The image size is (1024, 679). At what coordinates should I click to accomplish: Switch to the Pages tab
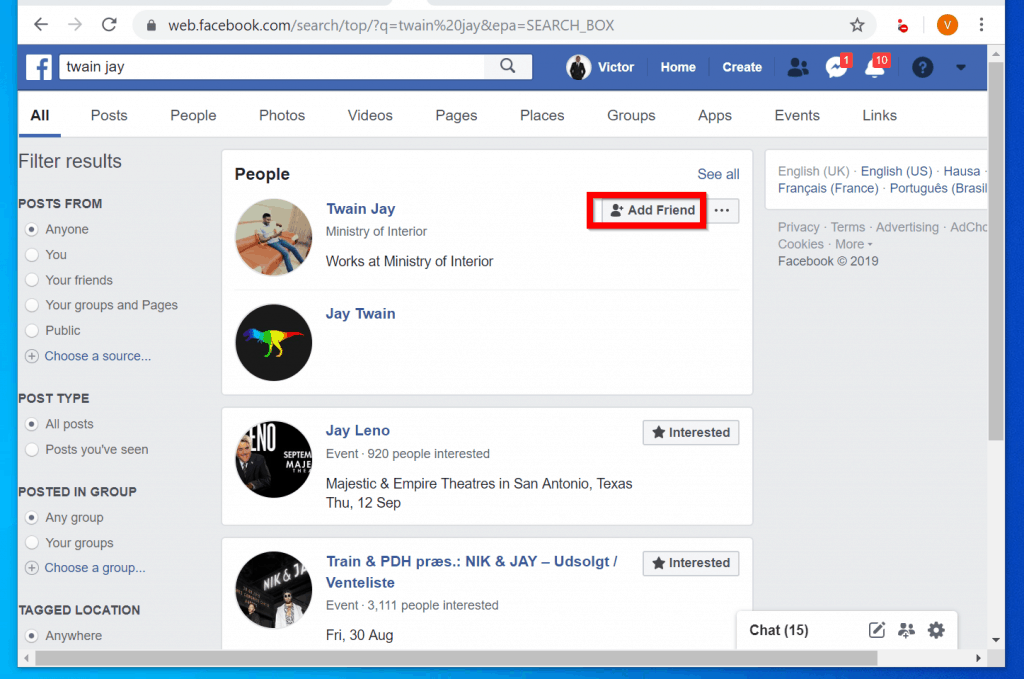coord(456,116)
